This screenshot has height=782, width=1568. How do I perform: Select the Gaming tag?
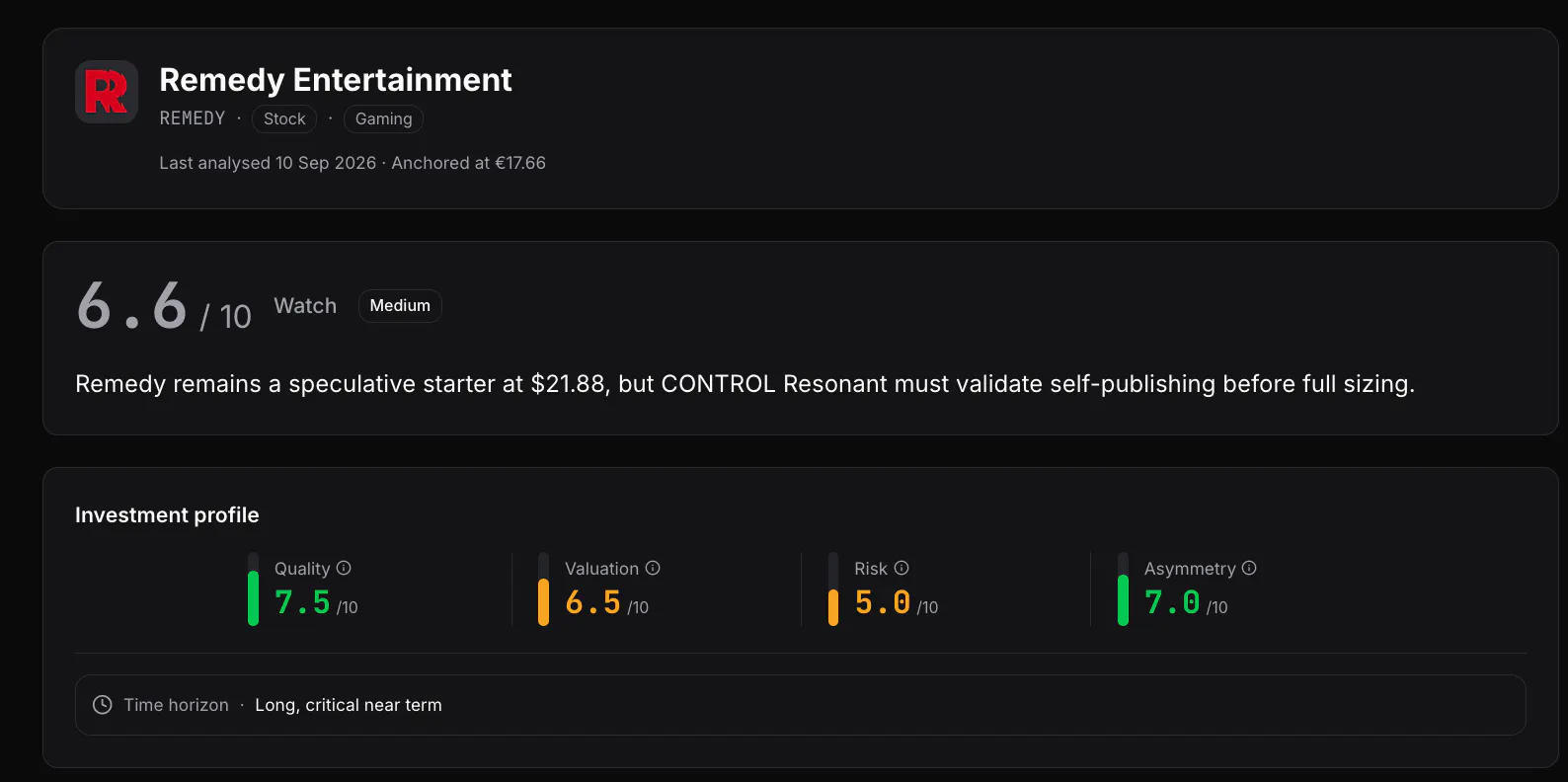[383, 118]
